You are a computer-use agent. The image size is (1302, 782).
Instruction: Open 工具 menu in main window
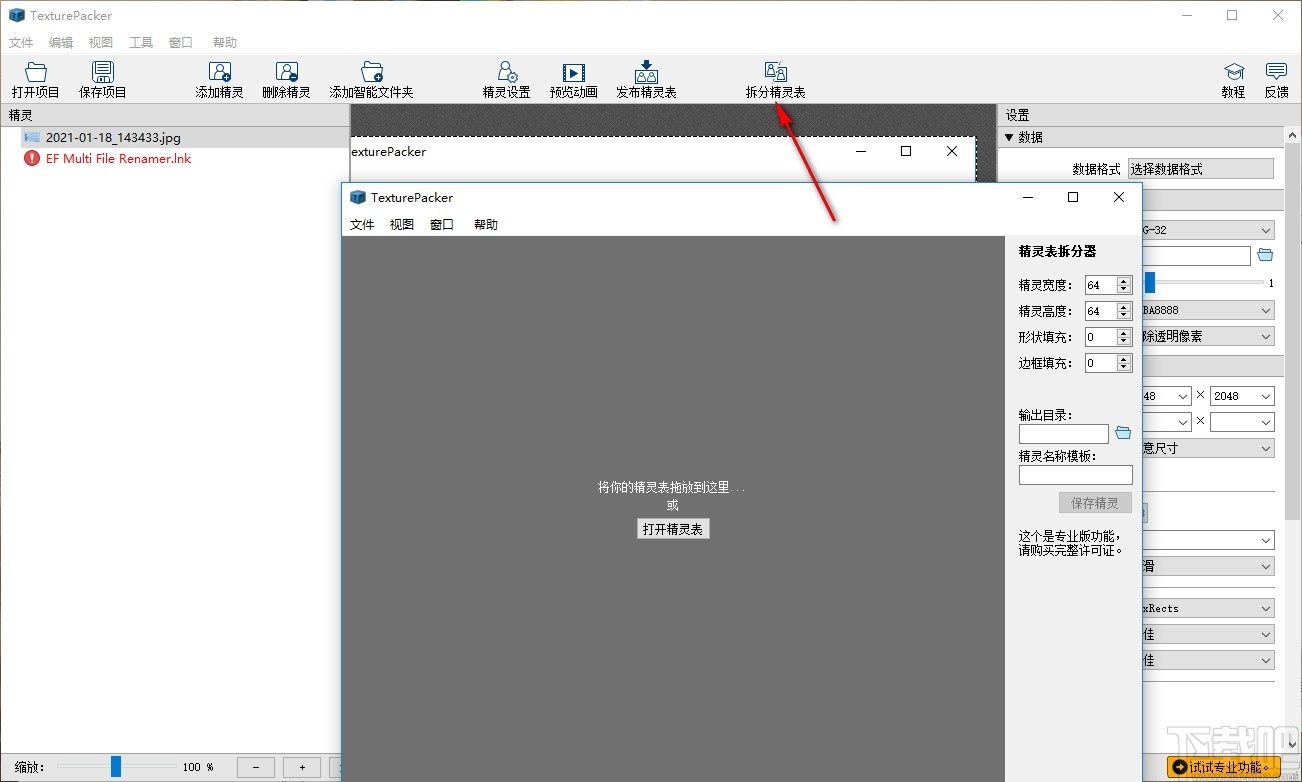[x=141, y=43]
